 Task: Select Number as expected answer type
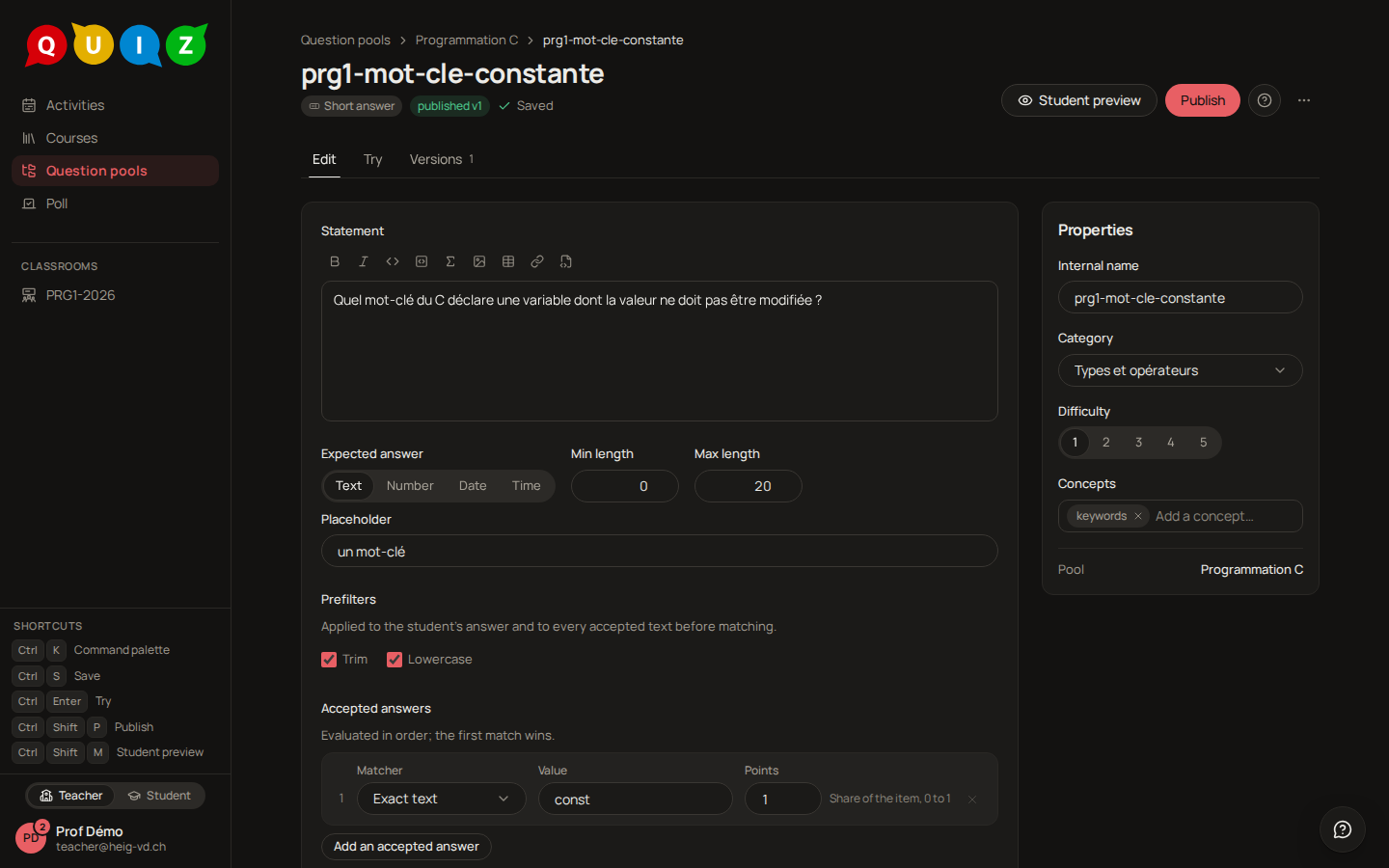click(x=410, y=486)
